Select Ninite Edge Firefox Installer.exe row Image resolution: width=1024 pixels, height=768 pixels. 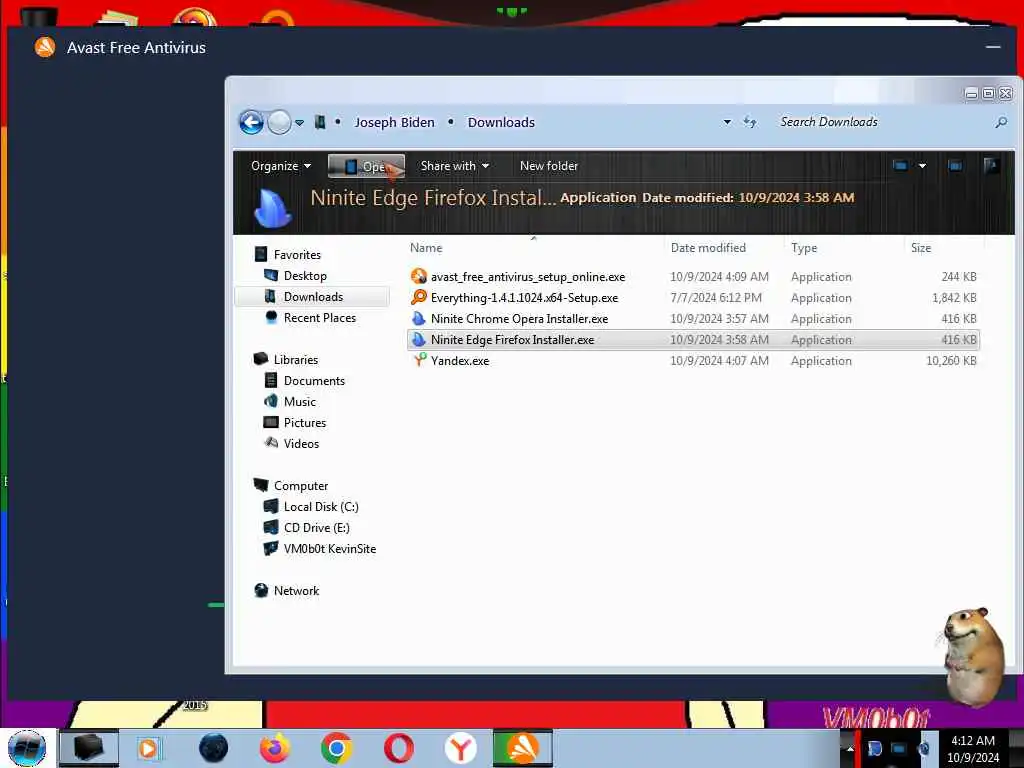[694, 340]
